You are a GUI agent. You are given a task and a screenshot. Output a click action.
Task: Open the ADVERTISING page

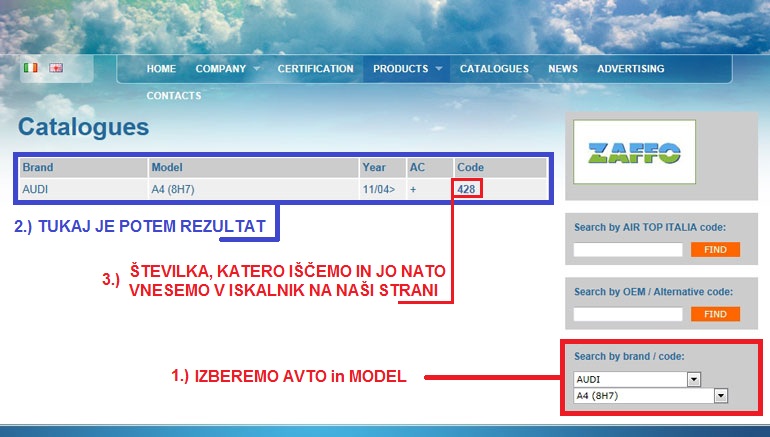click(x=631, y=69)
